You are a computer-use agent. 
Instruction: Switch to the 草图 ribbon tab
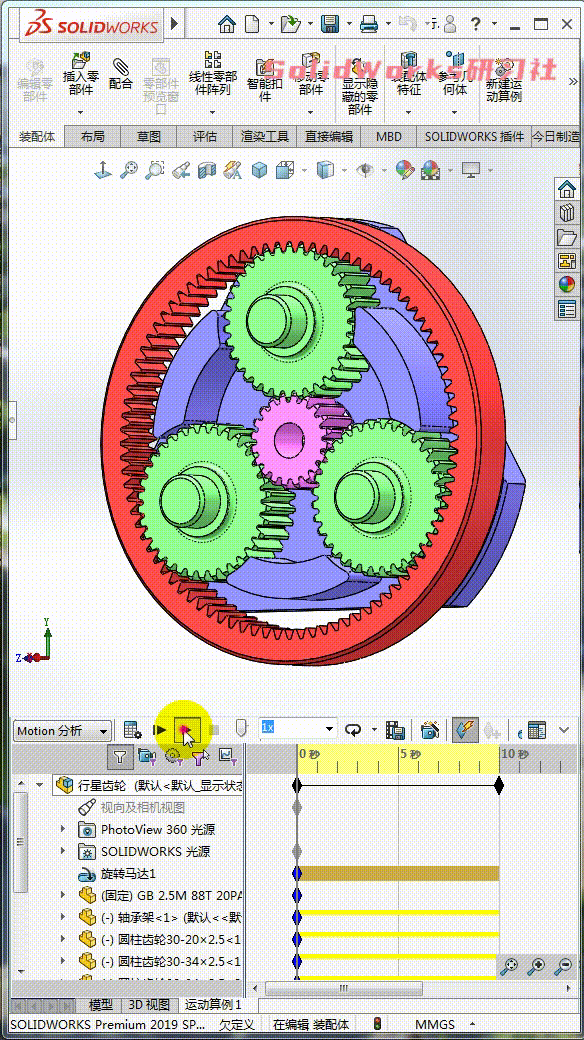[x=149, y=137]
